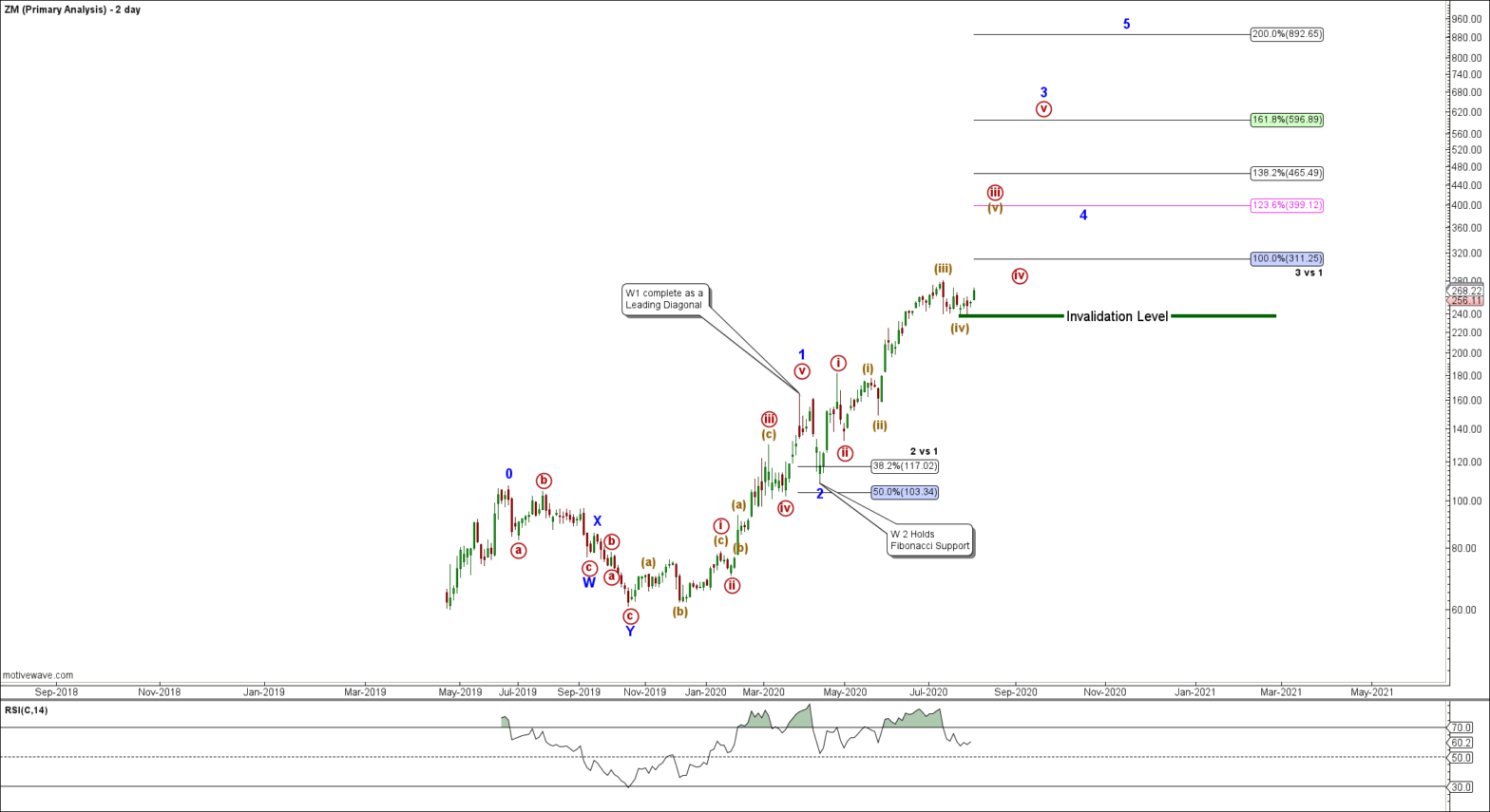The height and width of the screenshot is (812, 1490).
Task: Select the green 161.8%(596.89) Fibonacci label
Action: (x=1286, y=120)
